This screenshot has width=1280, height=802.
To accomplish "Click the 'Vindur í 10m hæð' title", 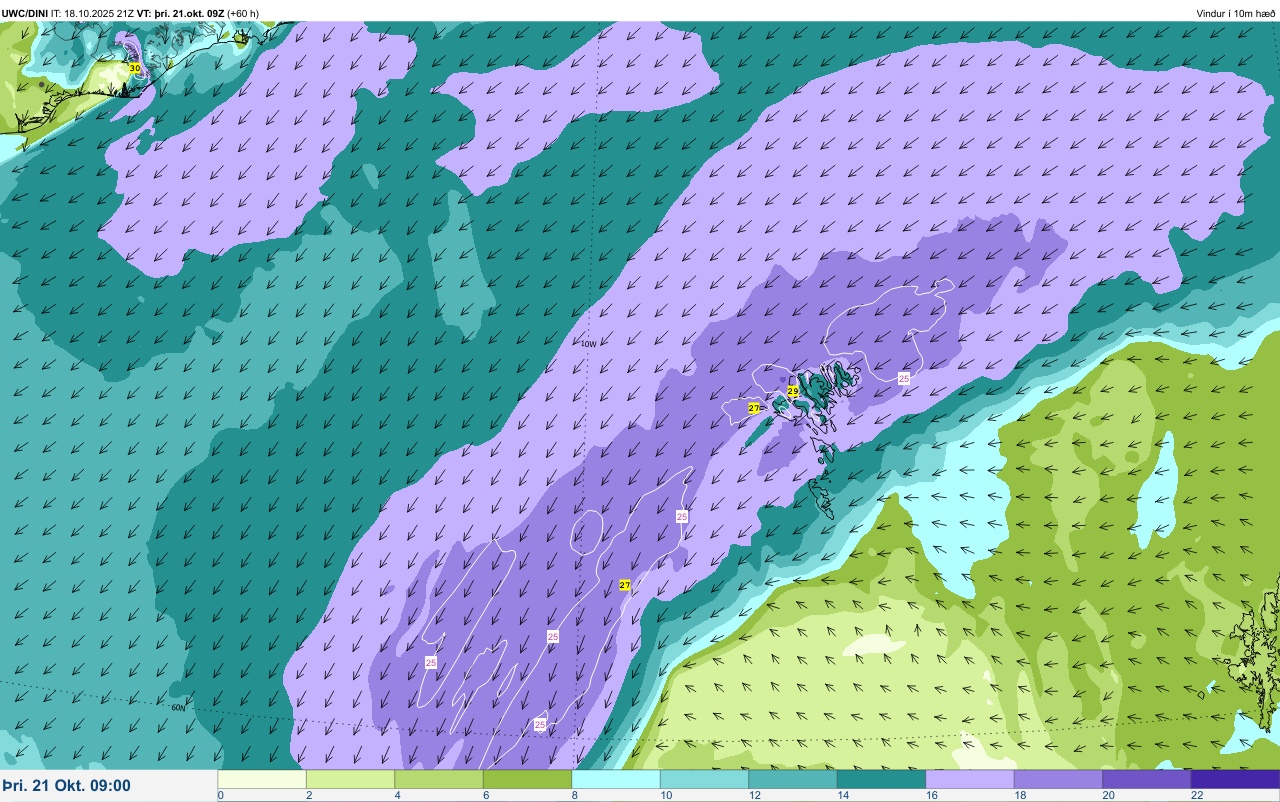I will [1236, 13].
